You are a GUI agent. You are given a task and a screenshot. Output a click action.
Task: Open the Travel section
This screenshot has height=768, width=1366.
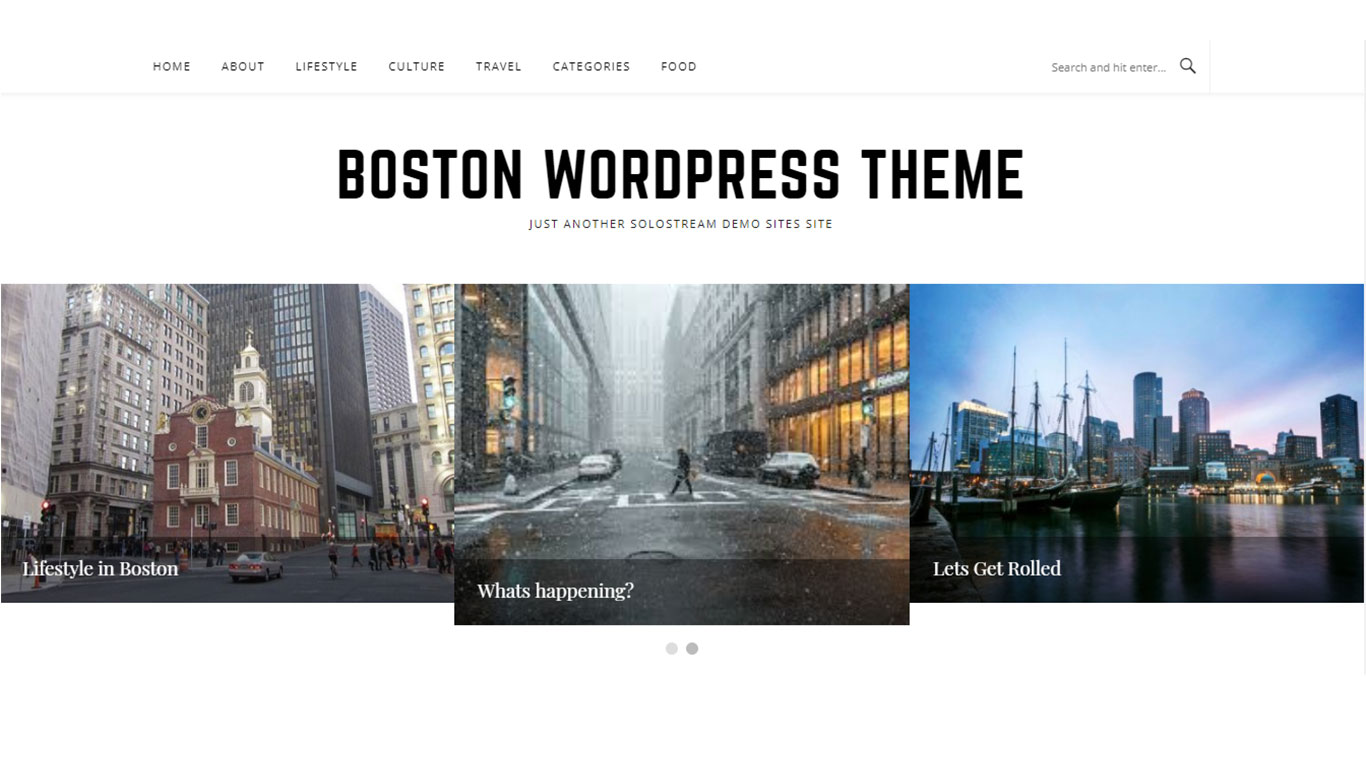[499, 67]
